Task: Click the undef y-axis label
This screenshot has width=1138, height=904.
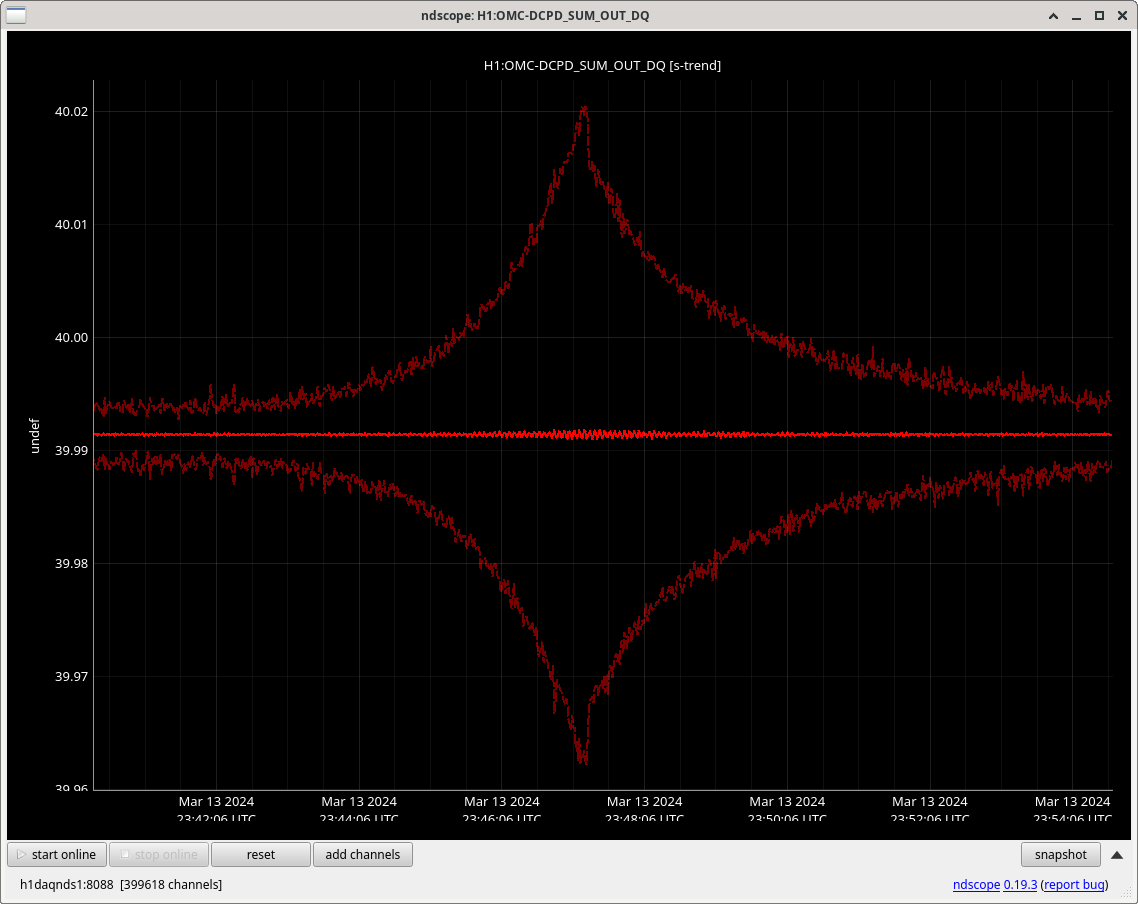Action: 35,436
